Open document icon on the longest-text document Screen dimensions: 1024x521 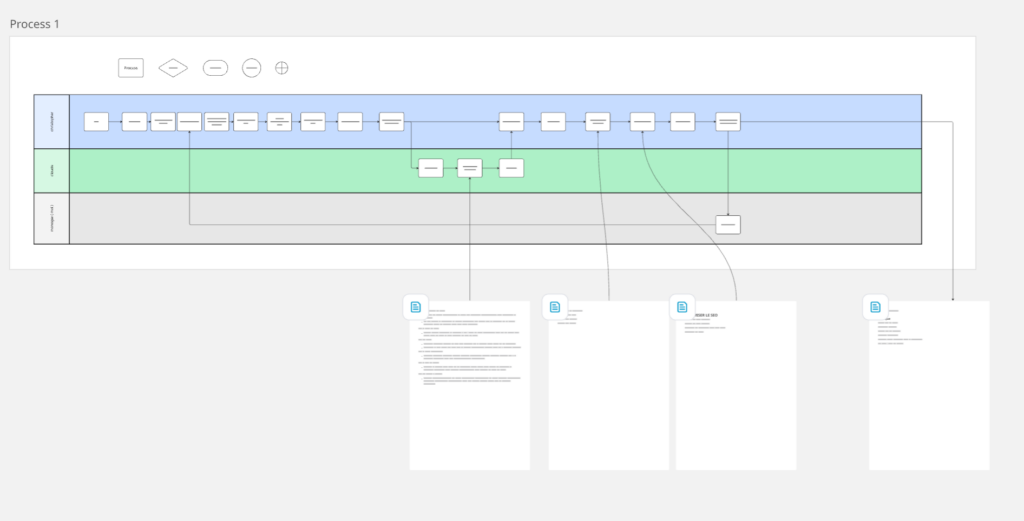point(415,307)
